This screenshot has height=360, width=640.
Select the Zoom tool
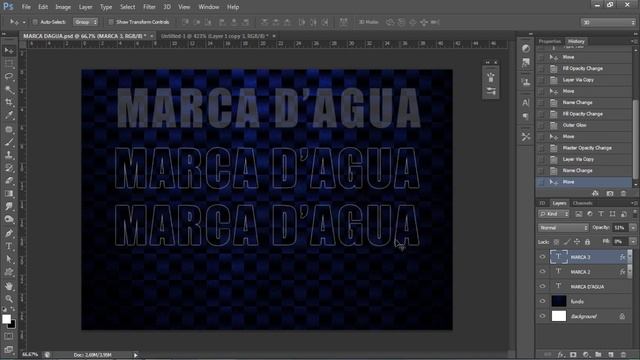click(9, 298)
